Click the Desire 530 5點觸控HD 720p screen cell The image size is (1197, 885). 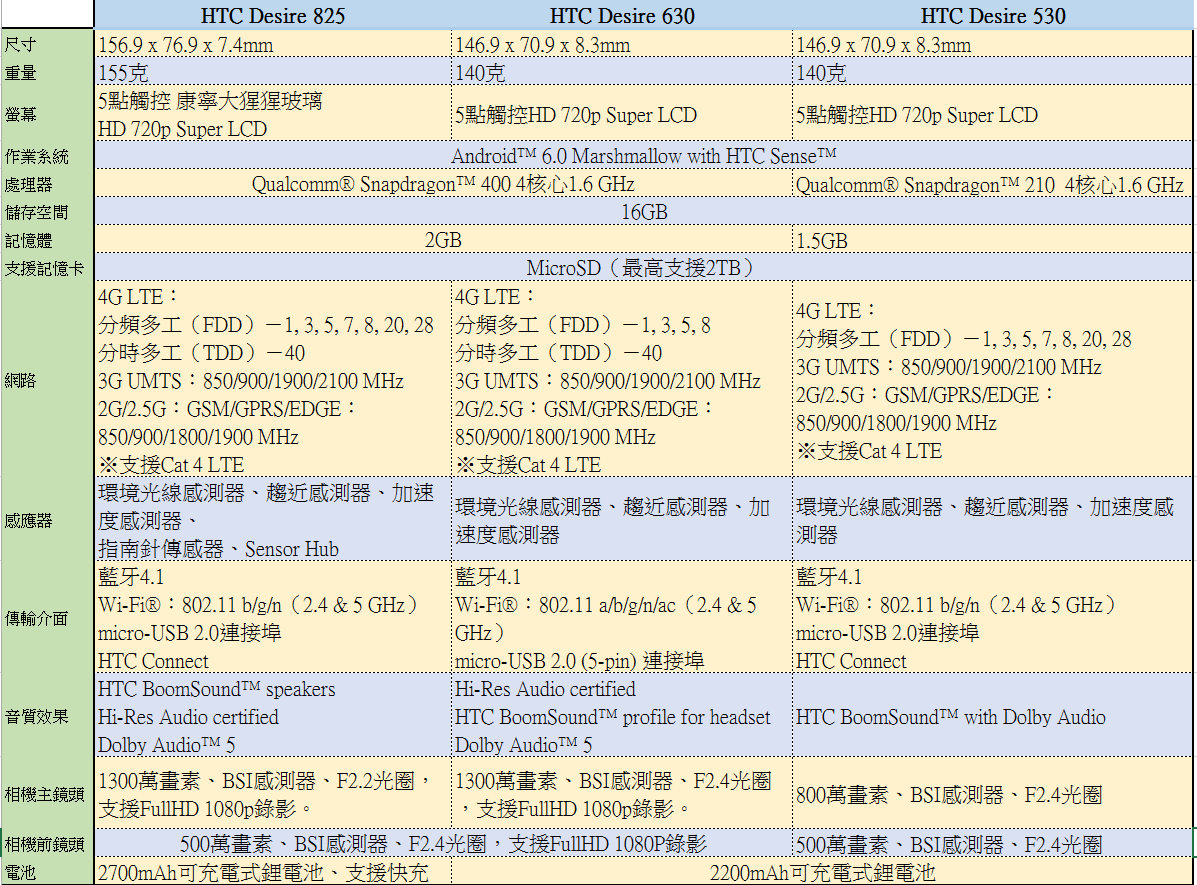pyautogui.click(x=993, y=115)
